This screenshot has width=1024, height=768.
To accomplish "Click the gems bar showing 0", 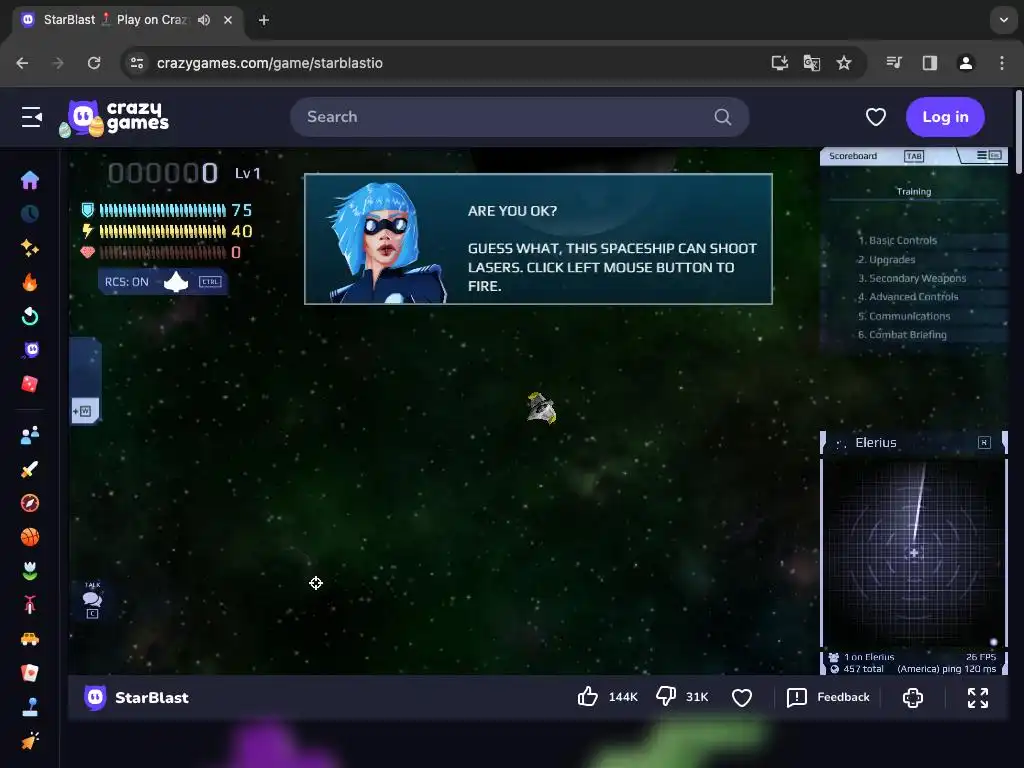I will [x=161, y=252].
